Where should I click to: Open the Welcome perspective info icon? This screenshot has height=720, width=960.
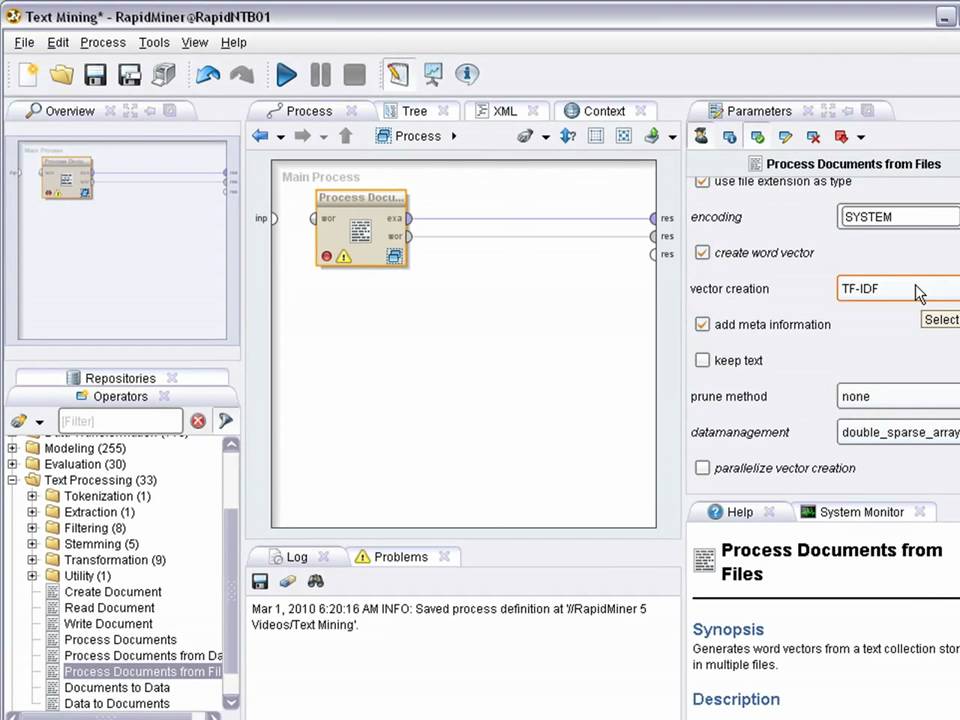[467, 74]
